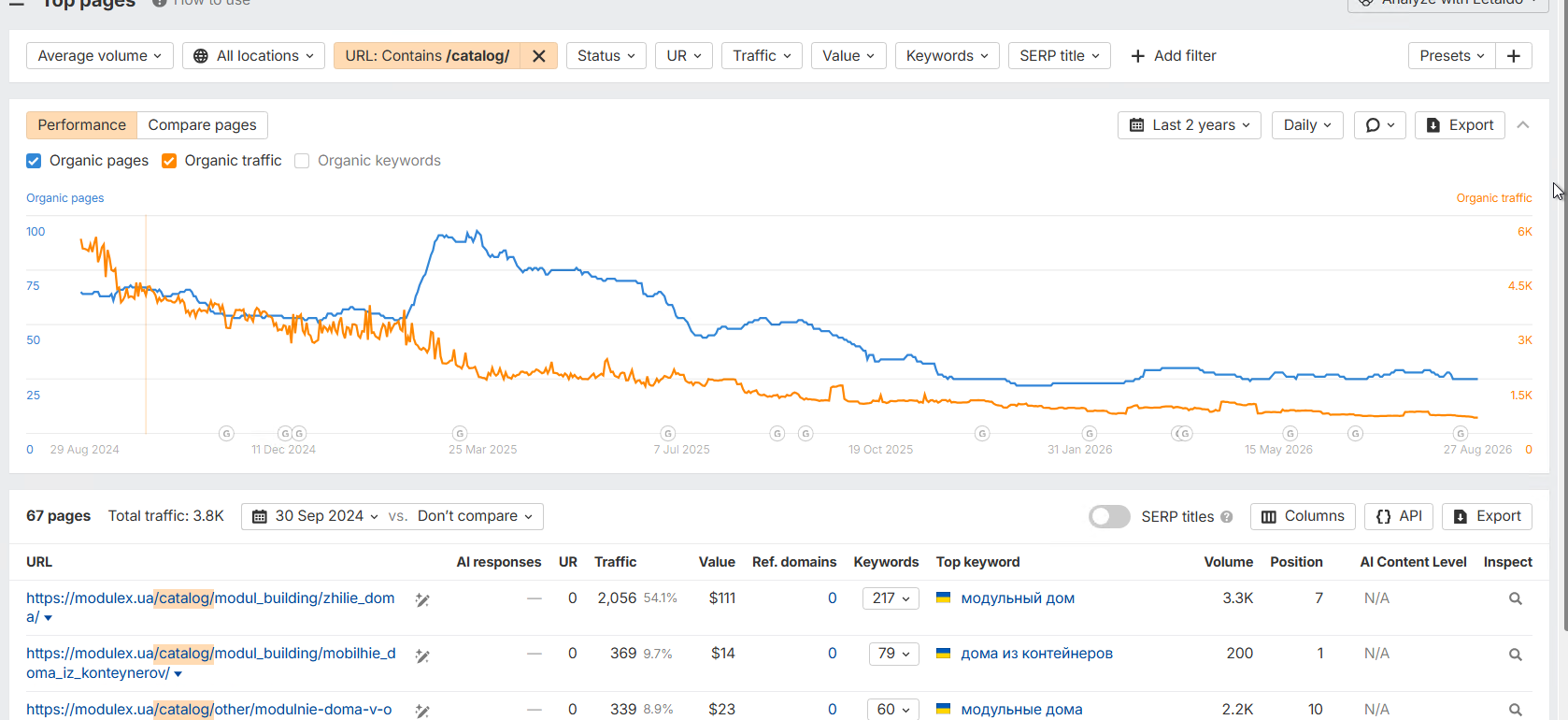Click the Google update marker near 7 Jul 2025
Image resolution: width=1568 pixels, height=720 pixels.
[668, 433]
